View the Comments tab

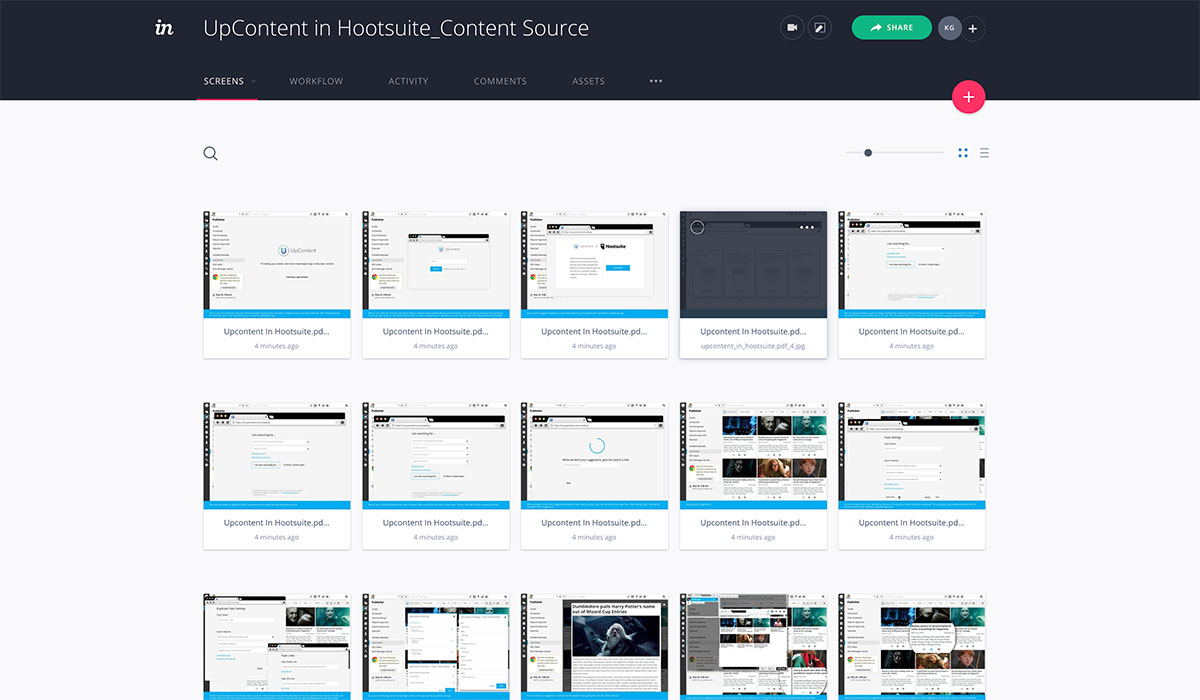coord(500,81)
